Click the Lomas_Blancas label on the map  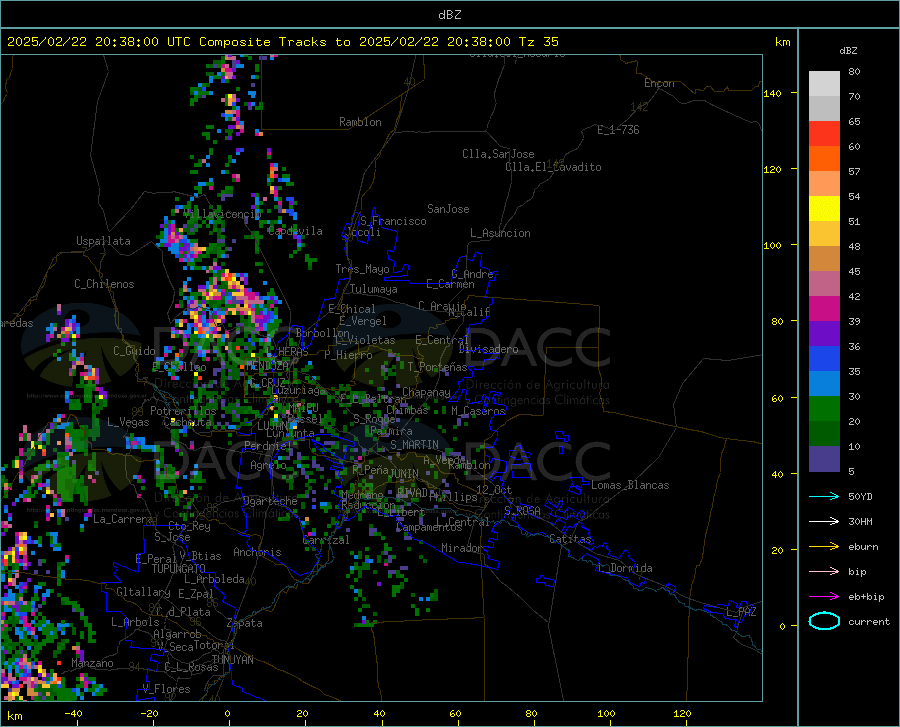(x=630, y=485)
